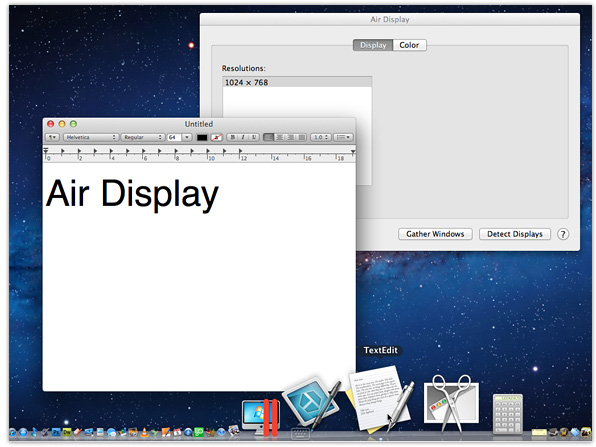Open the list bullets and numbering dropdown
Viewport: 596px width, 447px height.
[343, 137]
